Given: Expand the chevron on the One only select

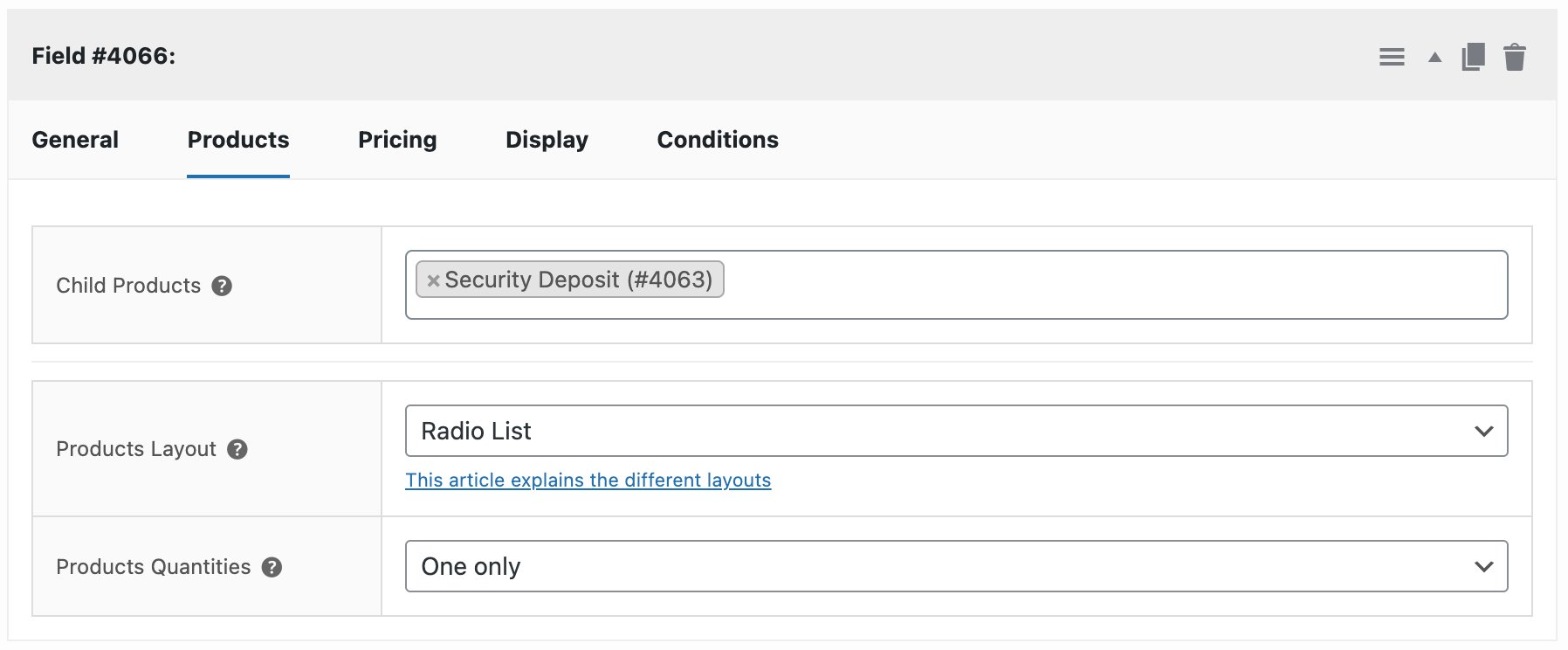Looking at the screenshot, I should point(1483,566).
